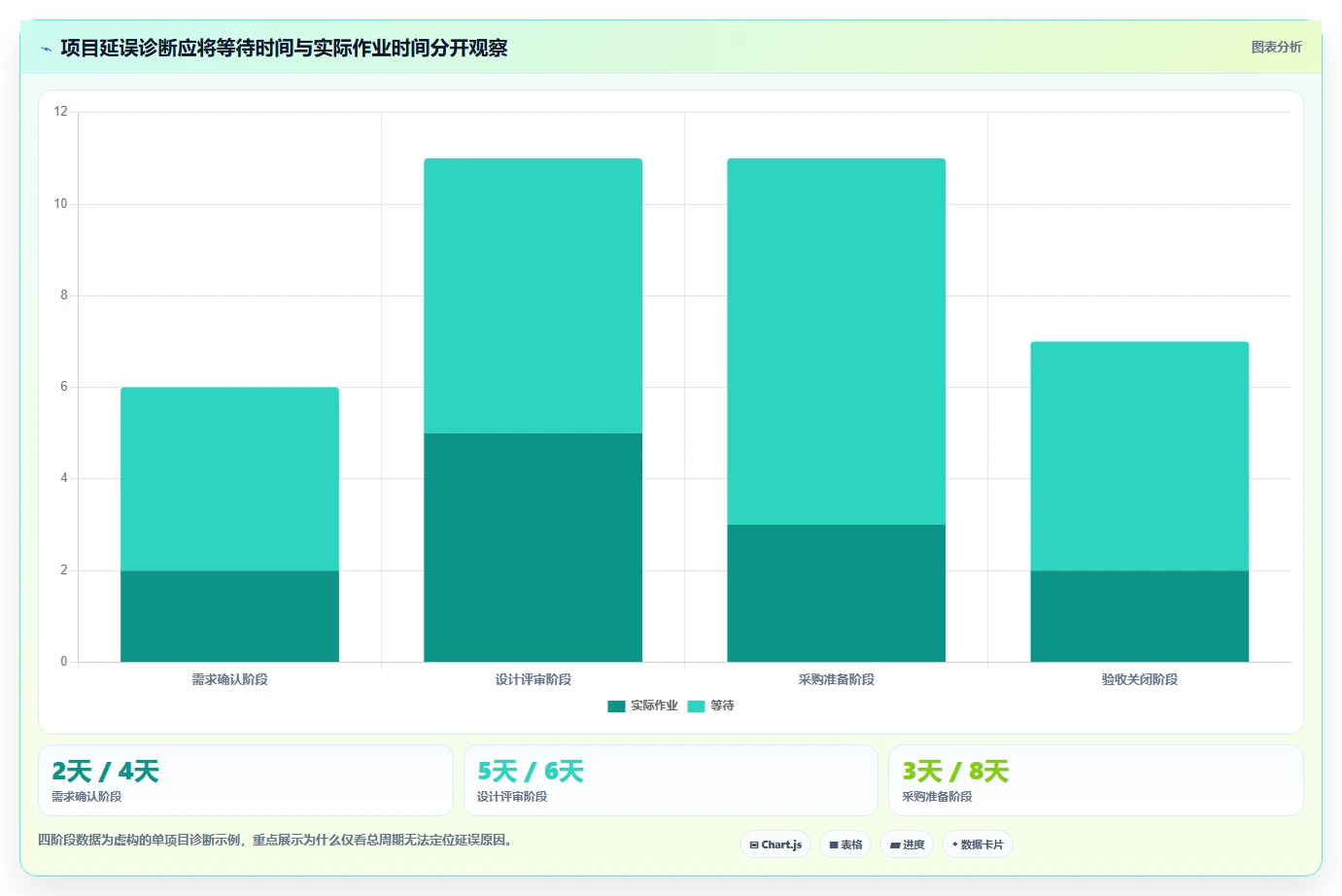1342x896 pixels.
Task: Open the 5天 / 6天 设计评审阶段 card
Action: coord(671,780)
